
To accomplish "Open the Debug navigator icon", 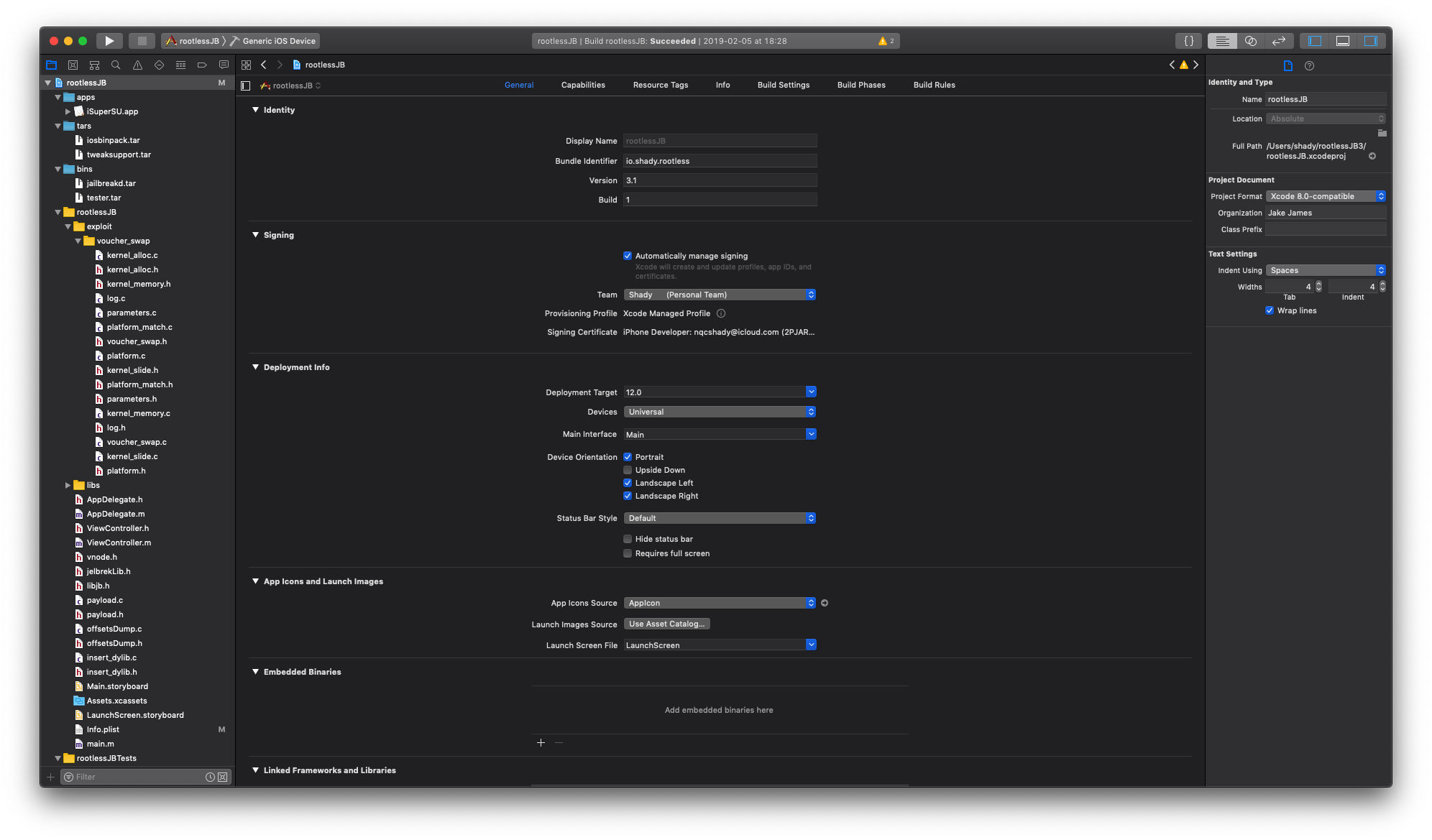I will pyautogui.click(x=180, y=65).
